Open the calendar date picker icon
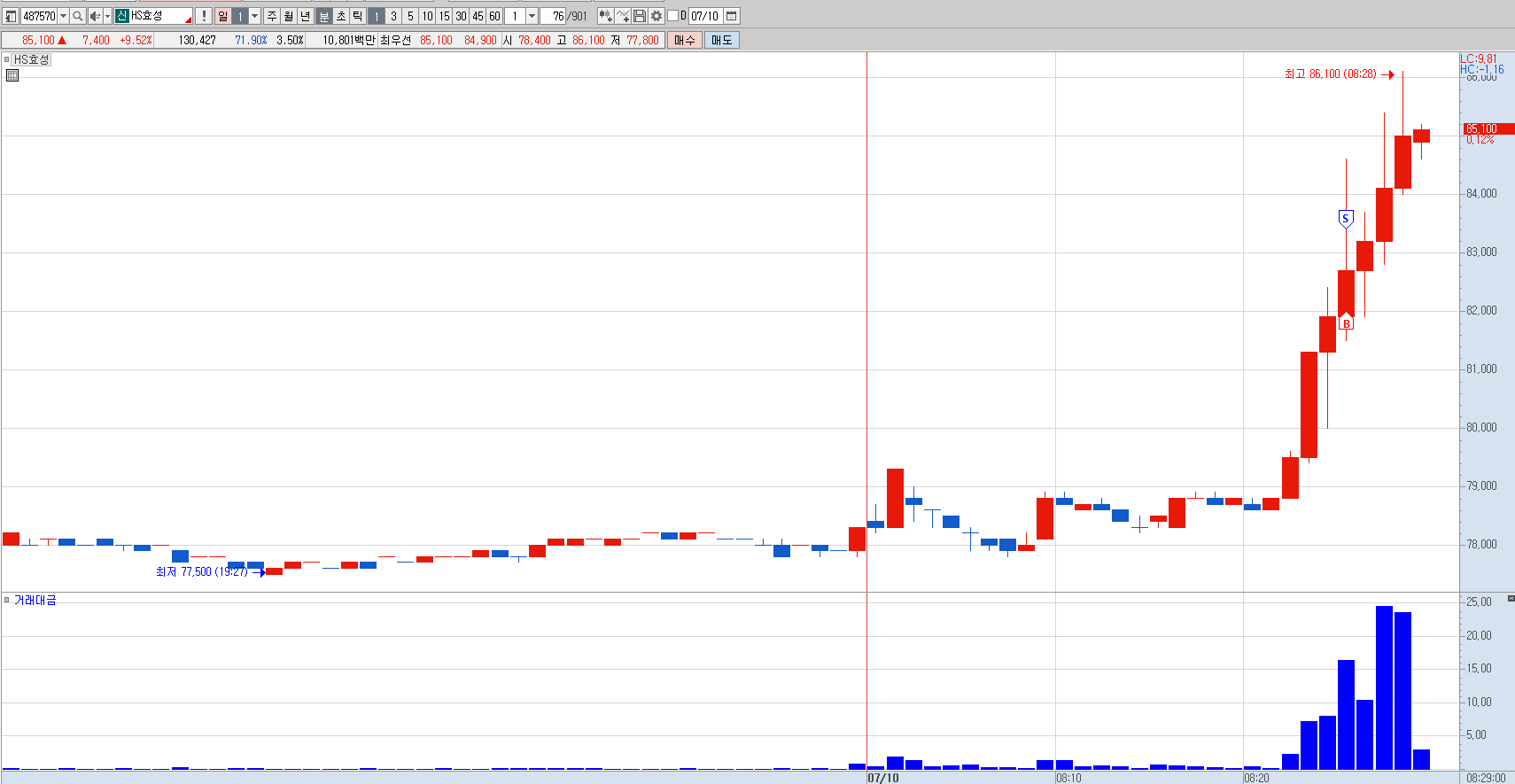Viewport: 1515px width, 784px height. [732, 16]
